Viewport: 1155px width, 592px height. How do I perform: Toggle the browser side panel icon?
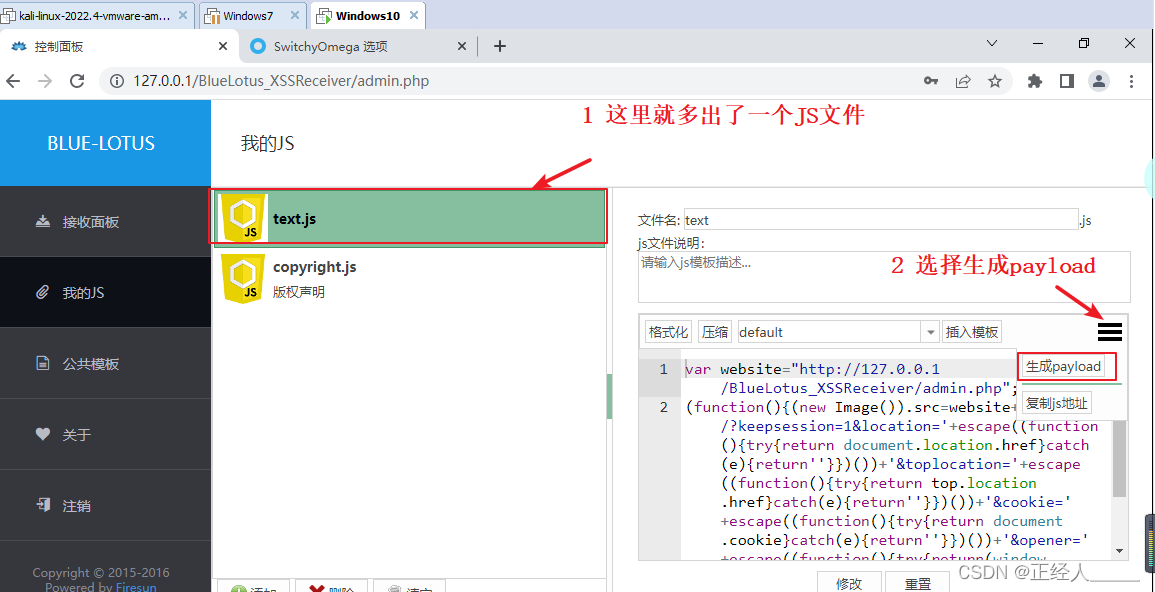click(1067, 81)
